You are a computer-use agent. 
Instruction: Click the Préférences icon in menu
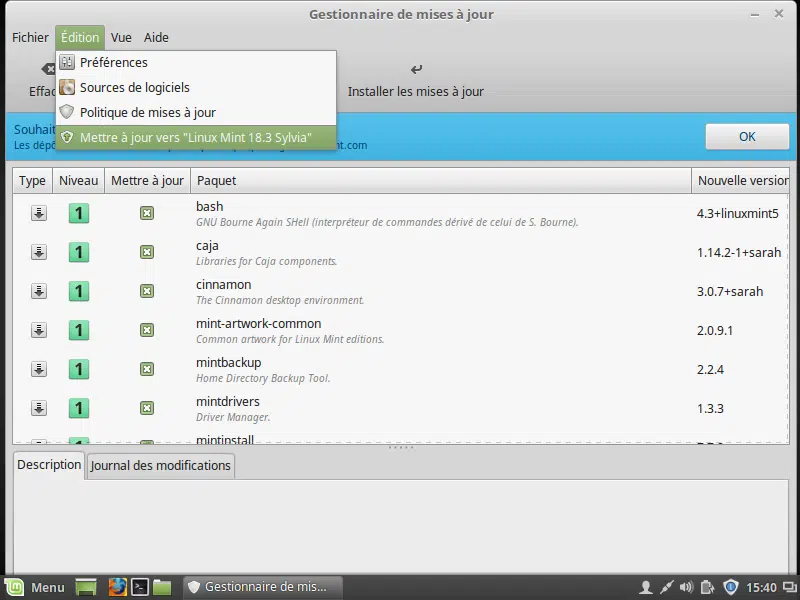67,62
